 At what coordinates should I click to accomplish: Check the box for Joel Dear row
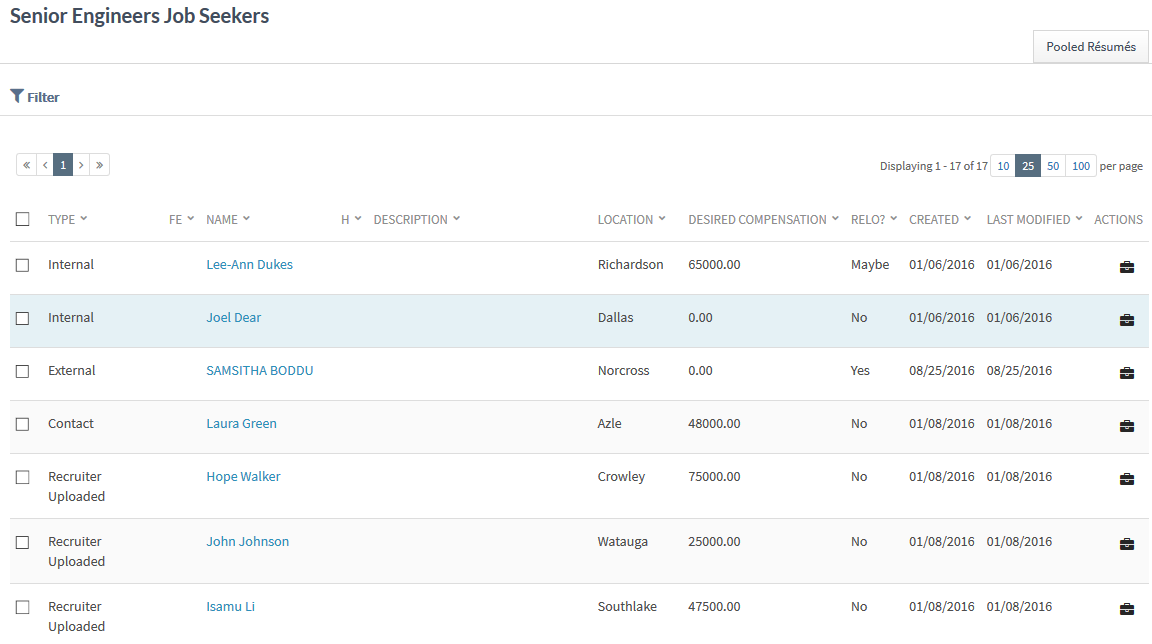[x=23, y=318]
